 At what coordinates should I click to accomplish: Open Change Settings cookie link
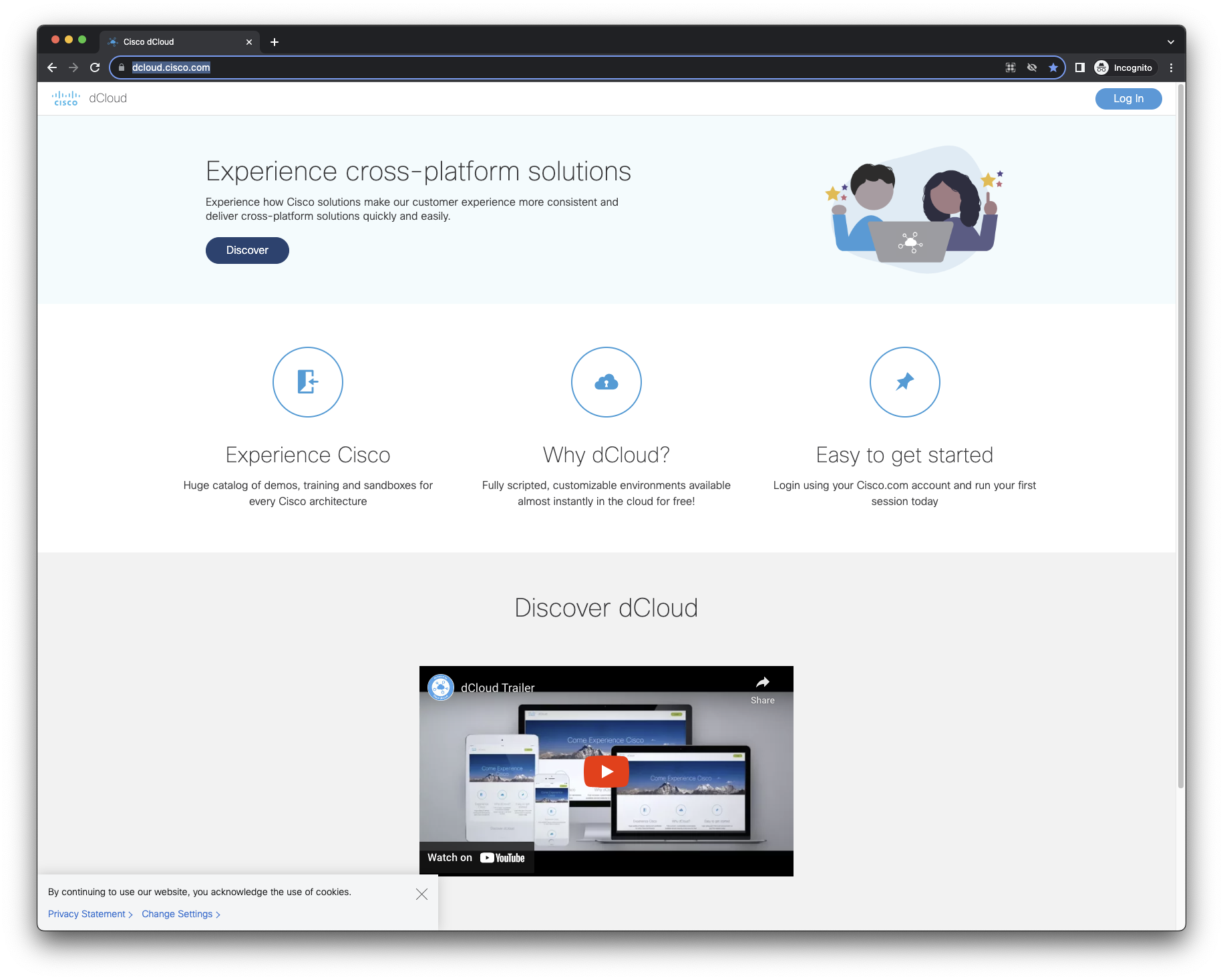coord(181,914)
